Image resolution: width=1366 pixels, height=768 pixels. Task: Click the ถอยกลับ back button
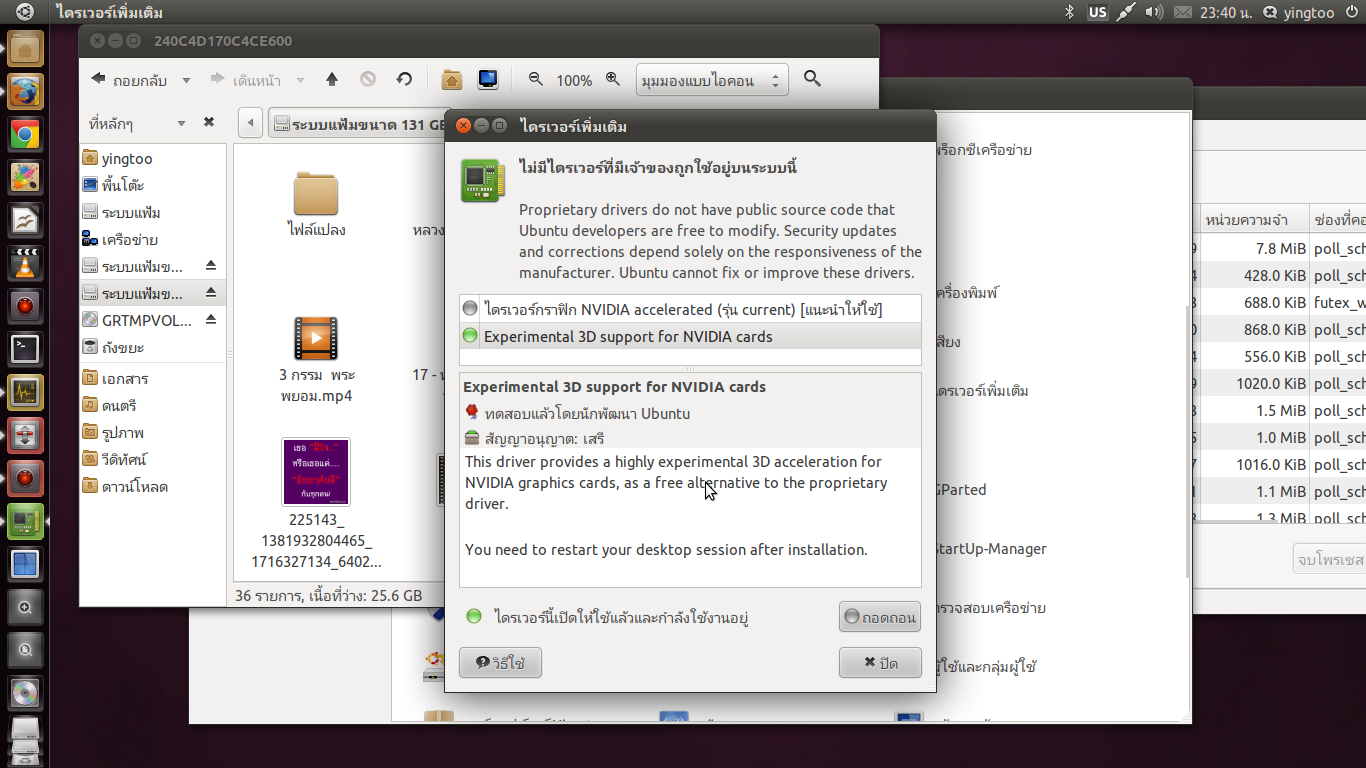[x=129, y=80]
